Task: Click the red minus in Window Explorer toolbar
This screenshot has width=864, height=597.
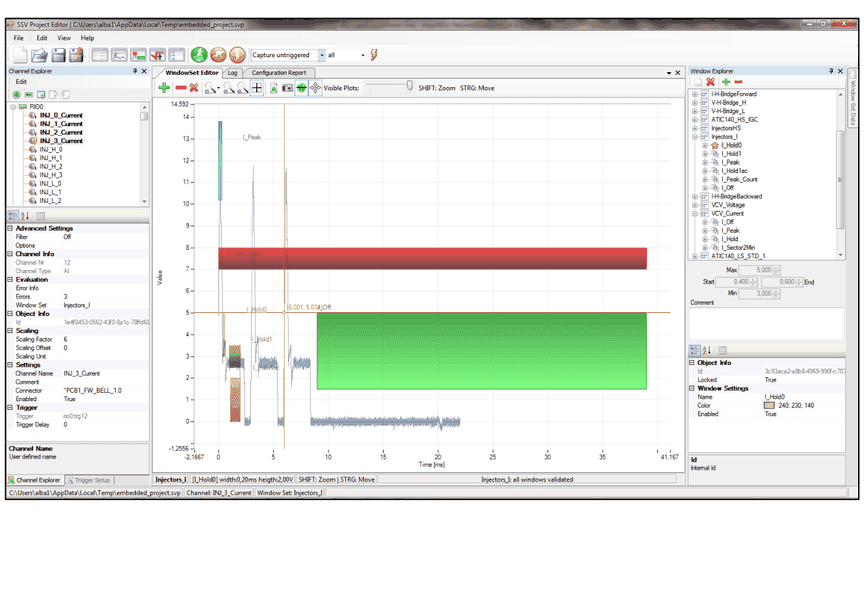Action: coord(738,82)
